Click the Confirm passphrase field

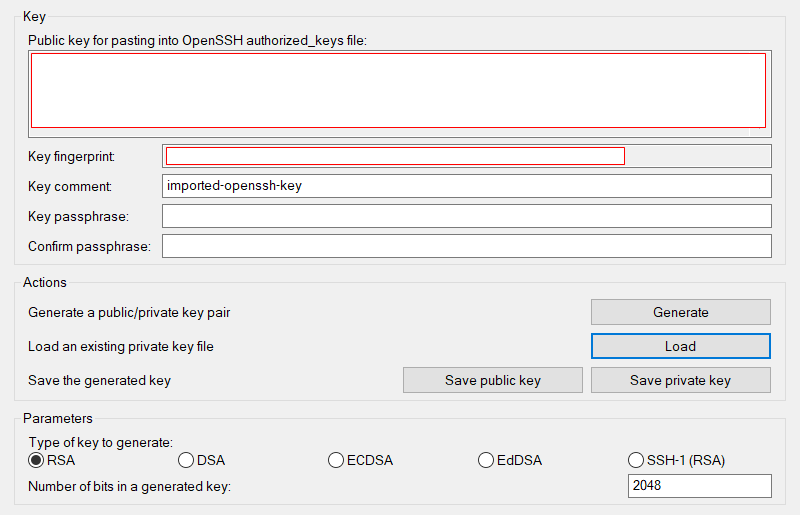pyautogui.click(x=466, y=246)
